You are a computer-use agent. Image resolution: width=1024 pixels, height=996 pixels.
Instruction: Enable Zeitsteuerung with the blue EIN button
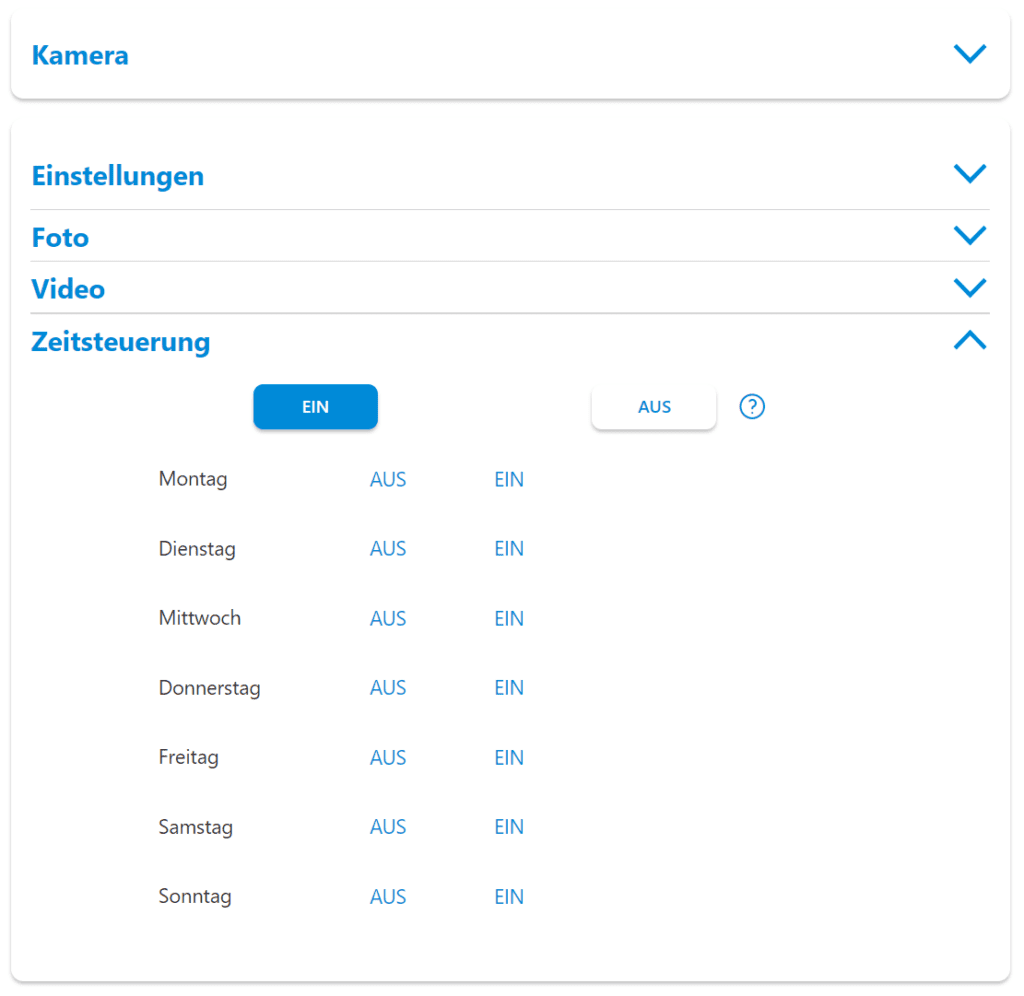315,407
